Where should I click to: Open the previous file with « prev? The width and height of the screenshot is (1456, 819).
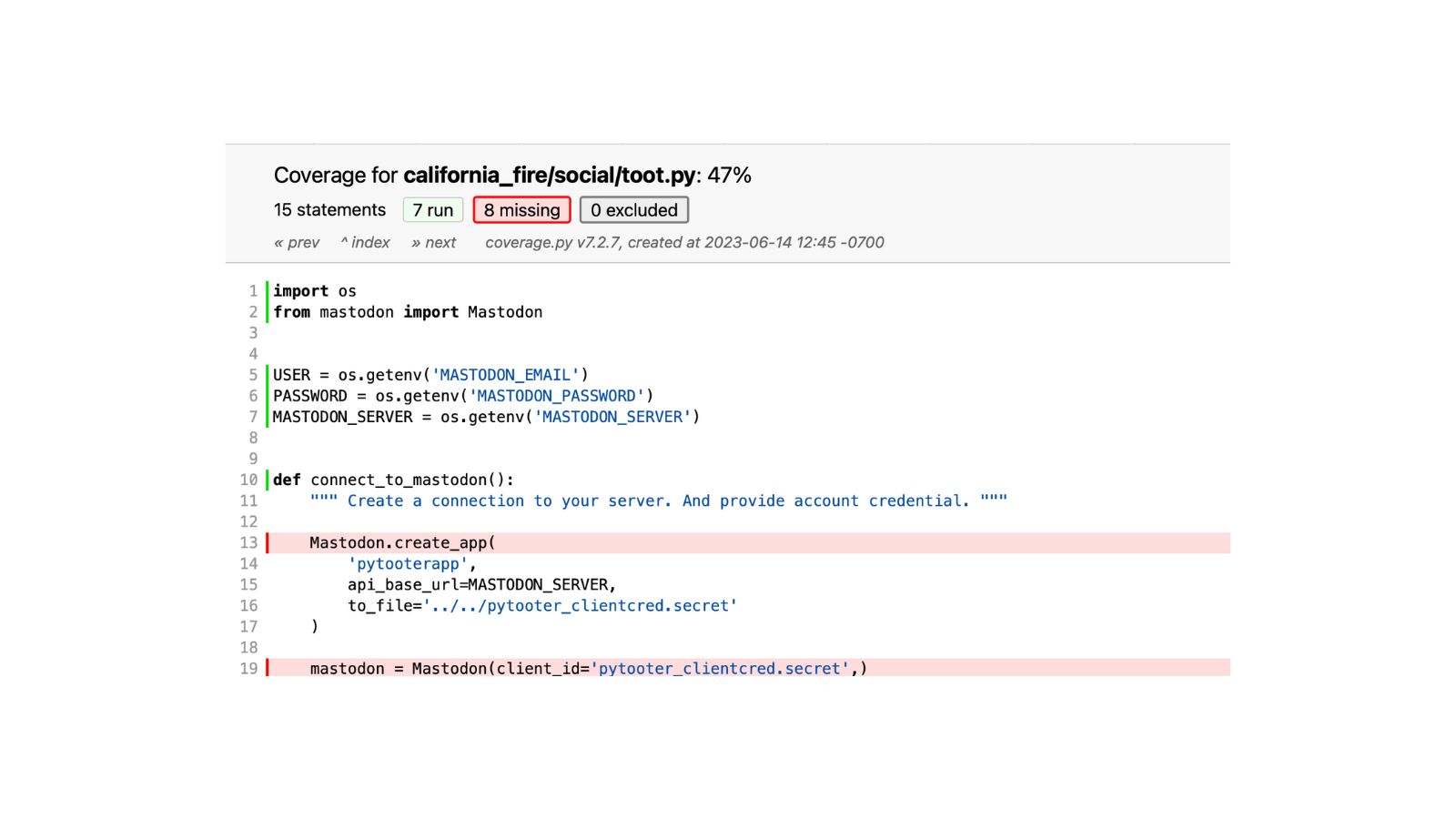pos(296,242)
